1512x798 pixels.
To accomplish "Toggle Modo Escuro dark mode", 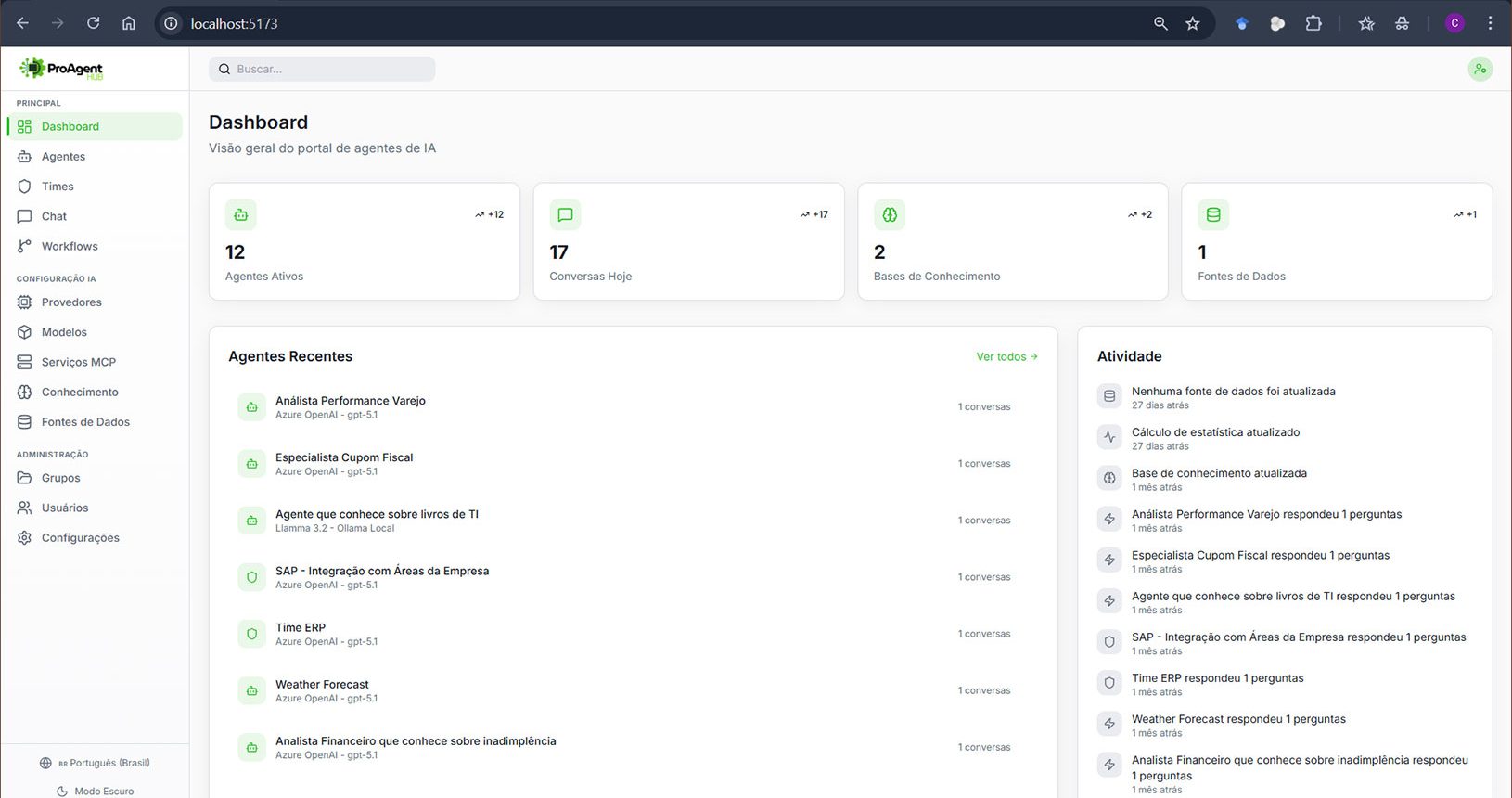I will (x=95, y=791).
